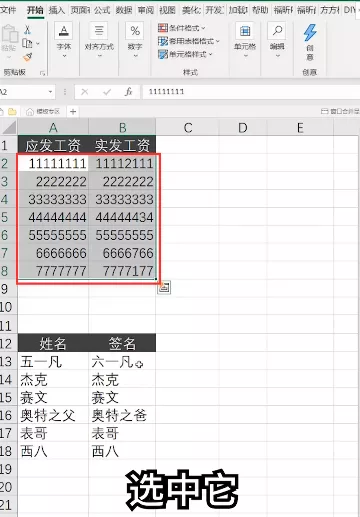Click the yellow folder icon
The height and width of the screenshot is (517, 360).
pyautogui.click(x=12, y=111)
